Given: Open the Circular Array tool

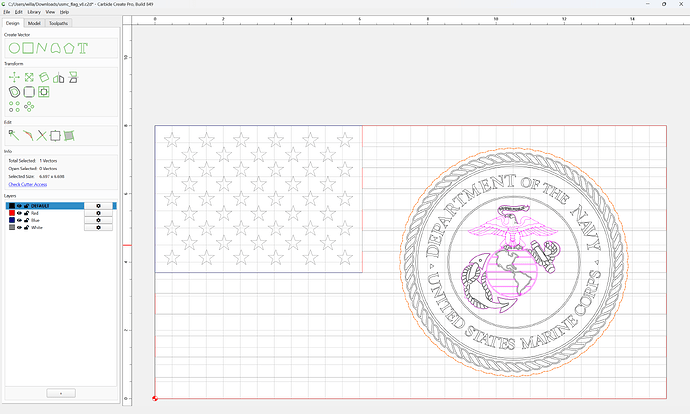Looking at the screenshot, I should click(x=29, y=106).
